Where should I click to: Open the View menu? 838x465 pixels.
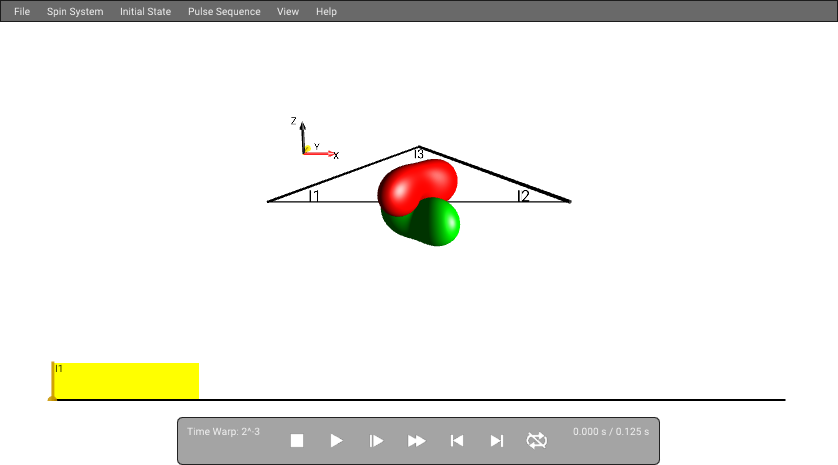288,11
